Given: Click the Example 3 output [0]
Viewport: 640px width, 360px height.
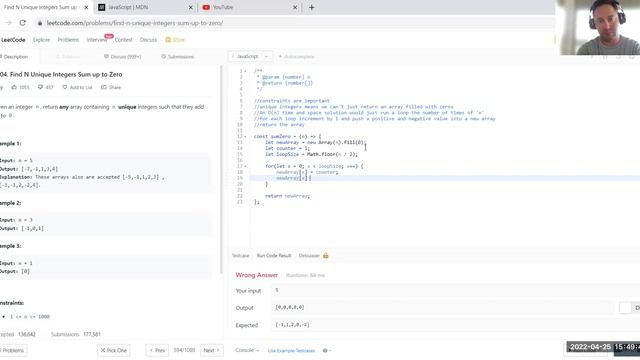Looking at the screenshot, I should pyautogui.click(x=25, y=271).
